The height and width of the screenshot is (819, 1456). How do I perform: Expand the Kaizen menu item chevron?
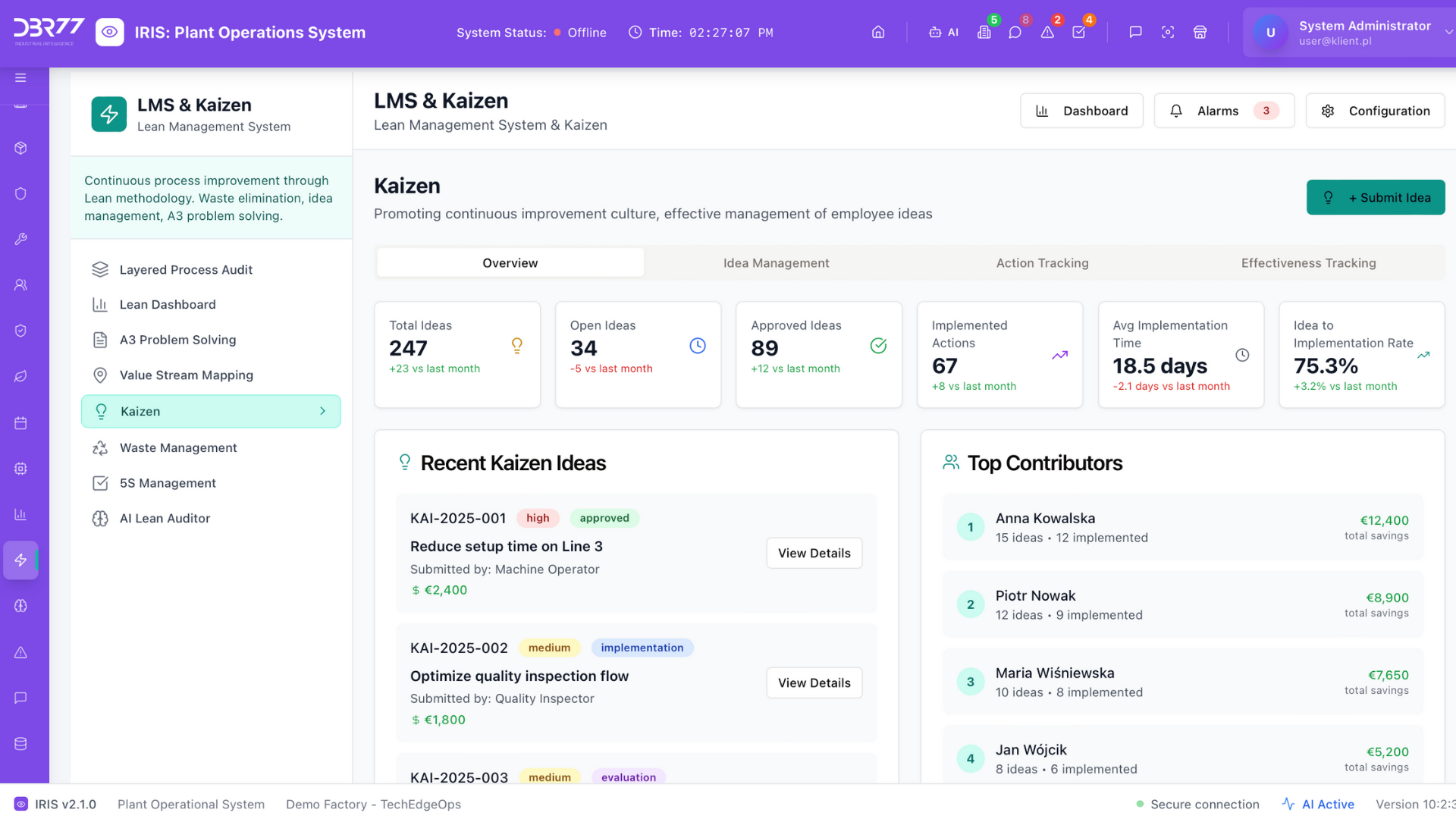pos(322,411)
